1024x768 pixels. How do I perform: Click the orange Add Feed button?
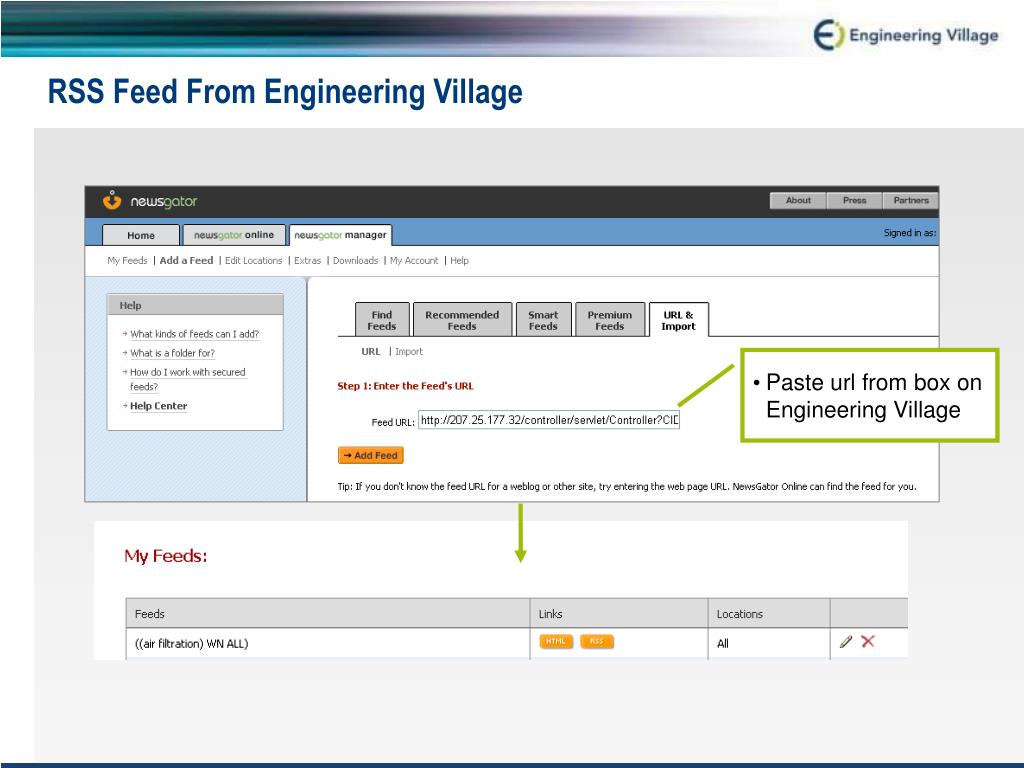[x=371, y=455]
